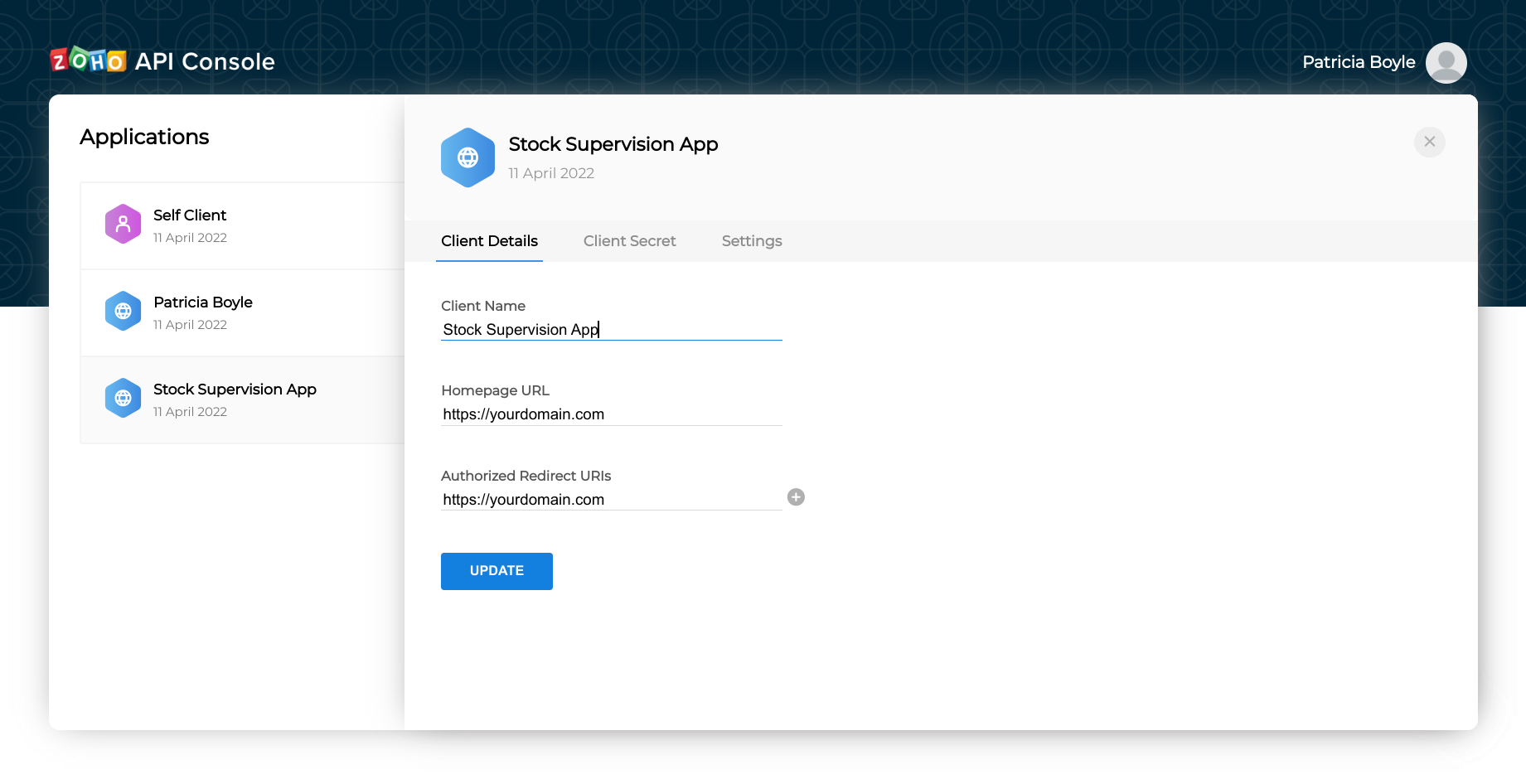Add another redirect URI with plus icon

(x=796, y=497)
